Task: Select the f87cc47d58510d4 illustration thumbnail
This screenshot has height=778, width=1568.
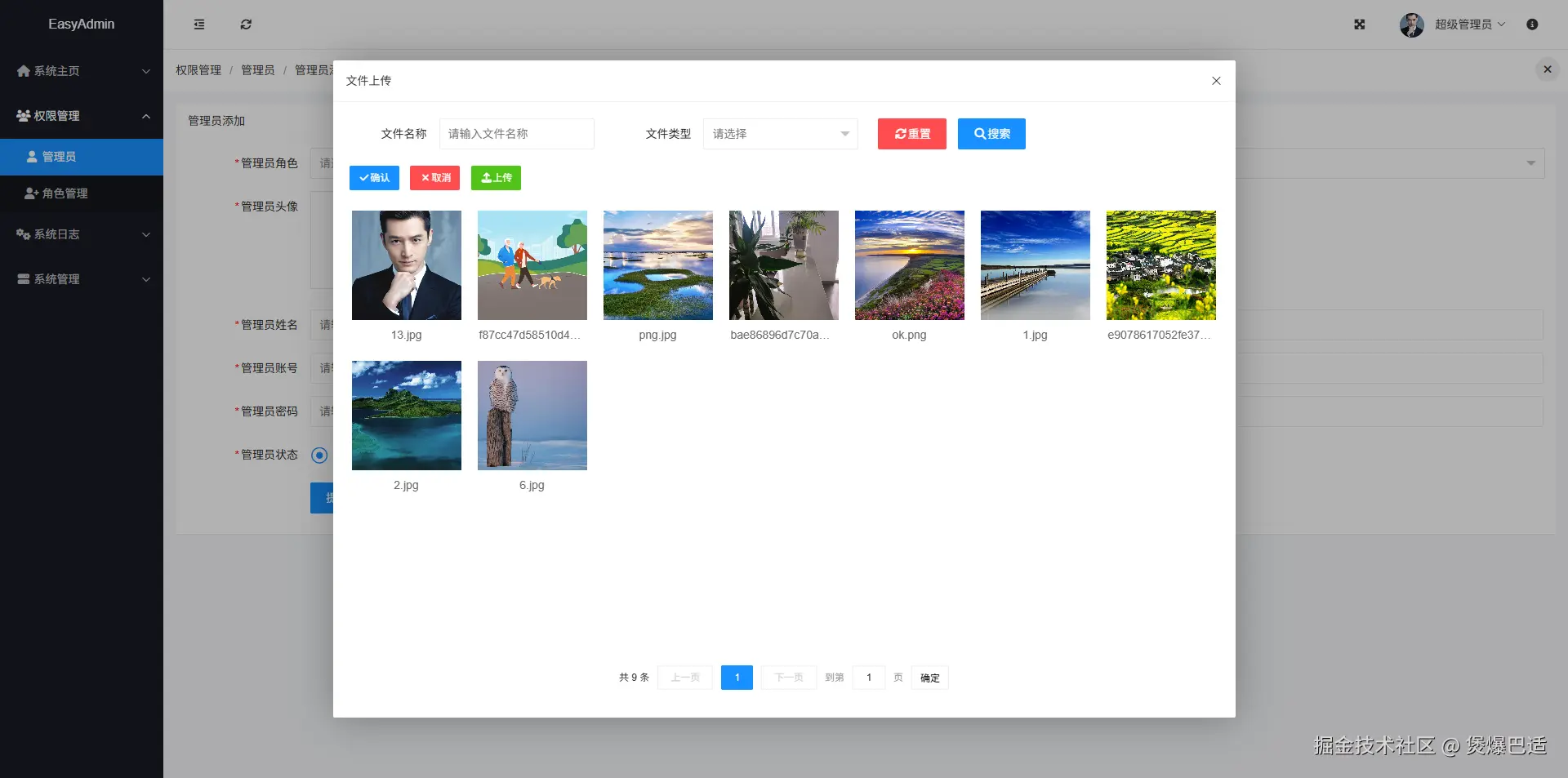Action: [x=532, y=265]
